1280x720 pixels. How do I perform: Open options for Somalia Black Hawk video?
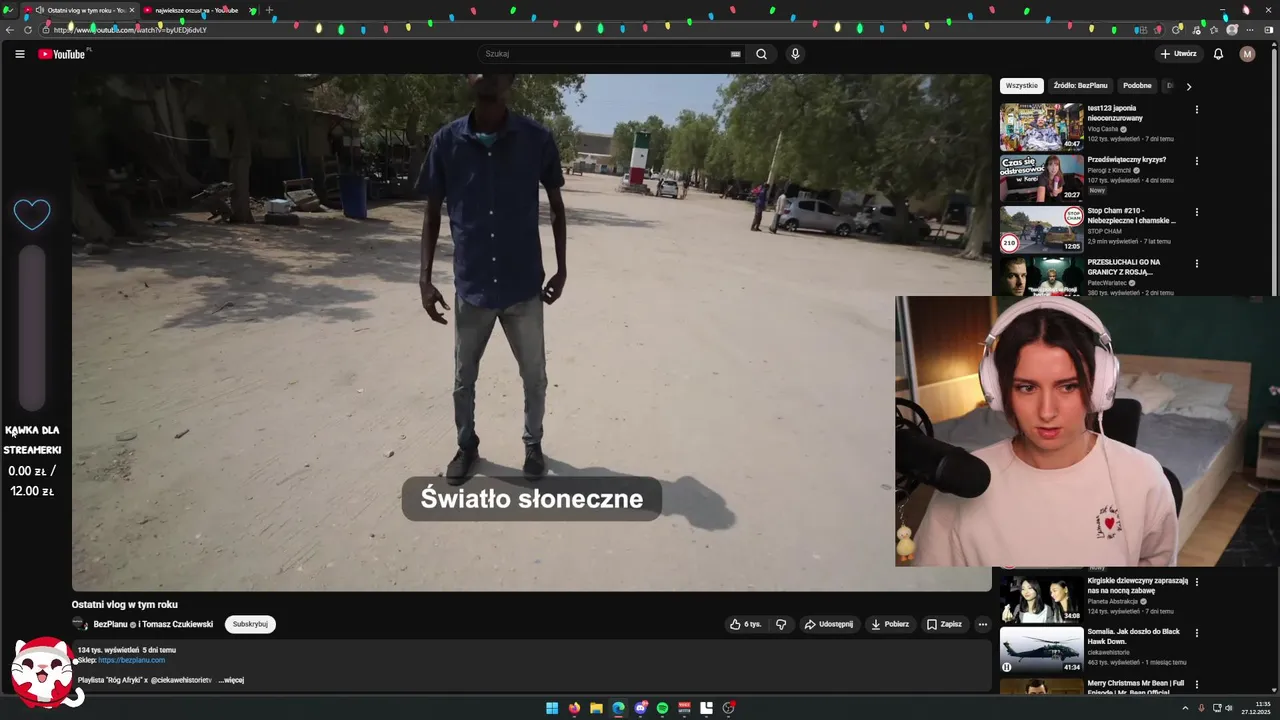[x=1196, y=633]
